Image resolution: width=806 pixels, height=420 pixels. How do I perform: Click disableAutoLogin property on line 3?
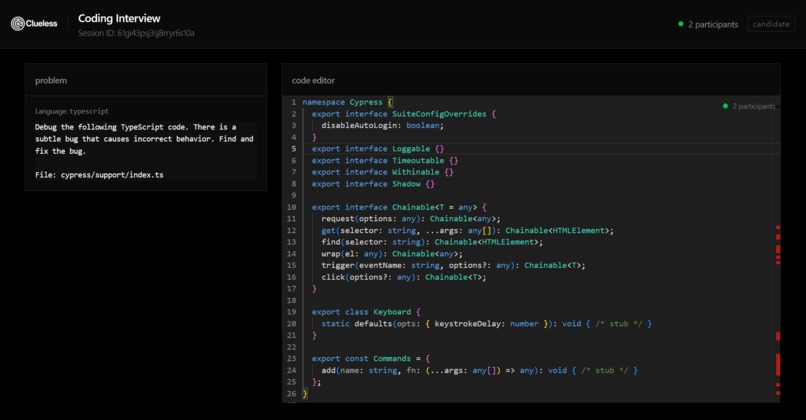pyautogui.click(x=359, y=125)
